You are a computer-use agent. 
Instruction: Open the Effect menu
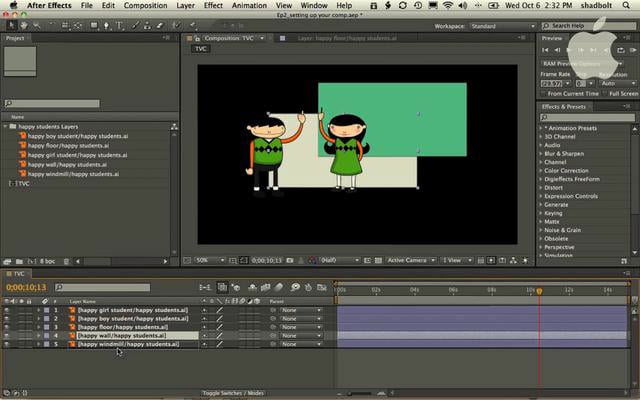(213, 5)
